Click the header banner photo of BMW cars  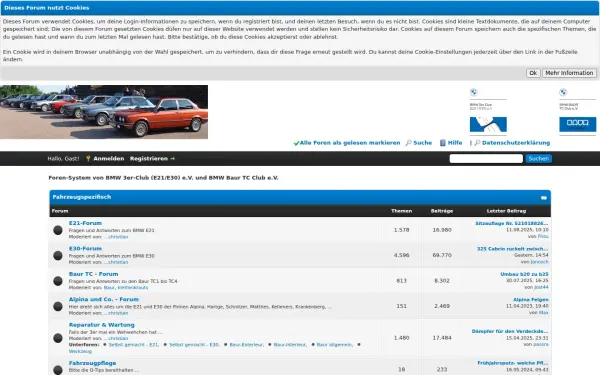click(104, 112)
